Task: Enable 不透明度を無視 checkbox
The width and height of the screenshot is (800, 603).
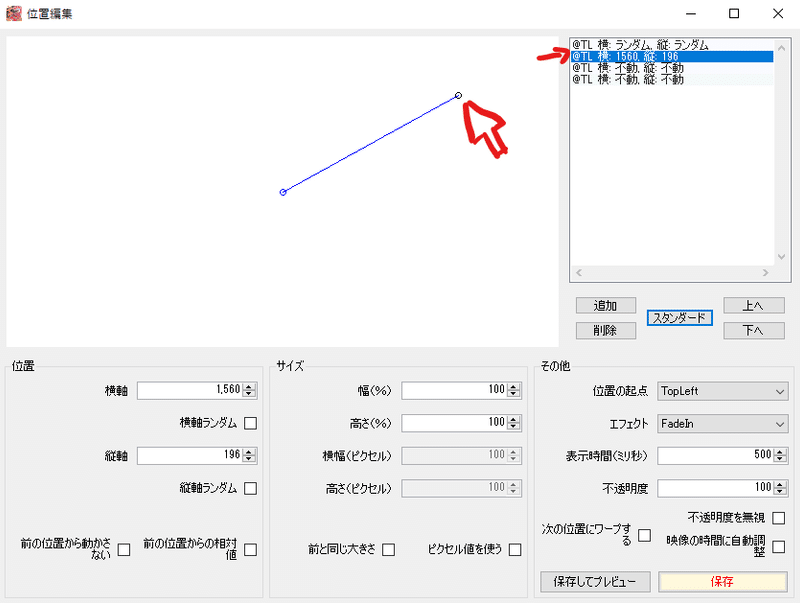Action: [779, 518]
